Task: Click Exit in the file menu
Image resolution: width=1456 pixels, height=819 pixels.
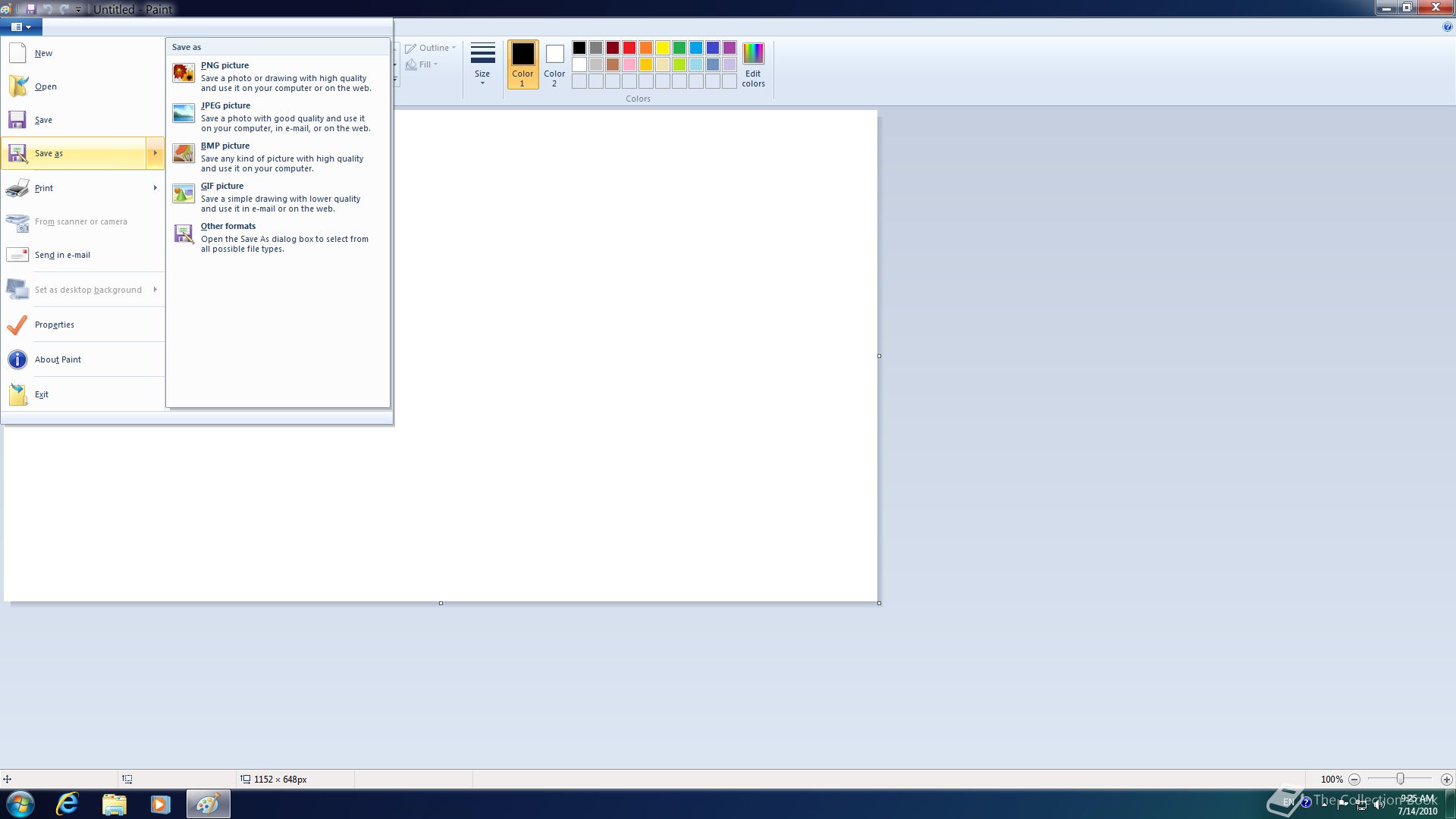Action: [42, 394]
